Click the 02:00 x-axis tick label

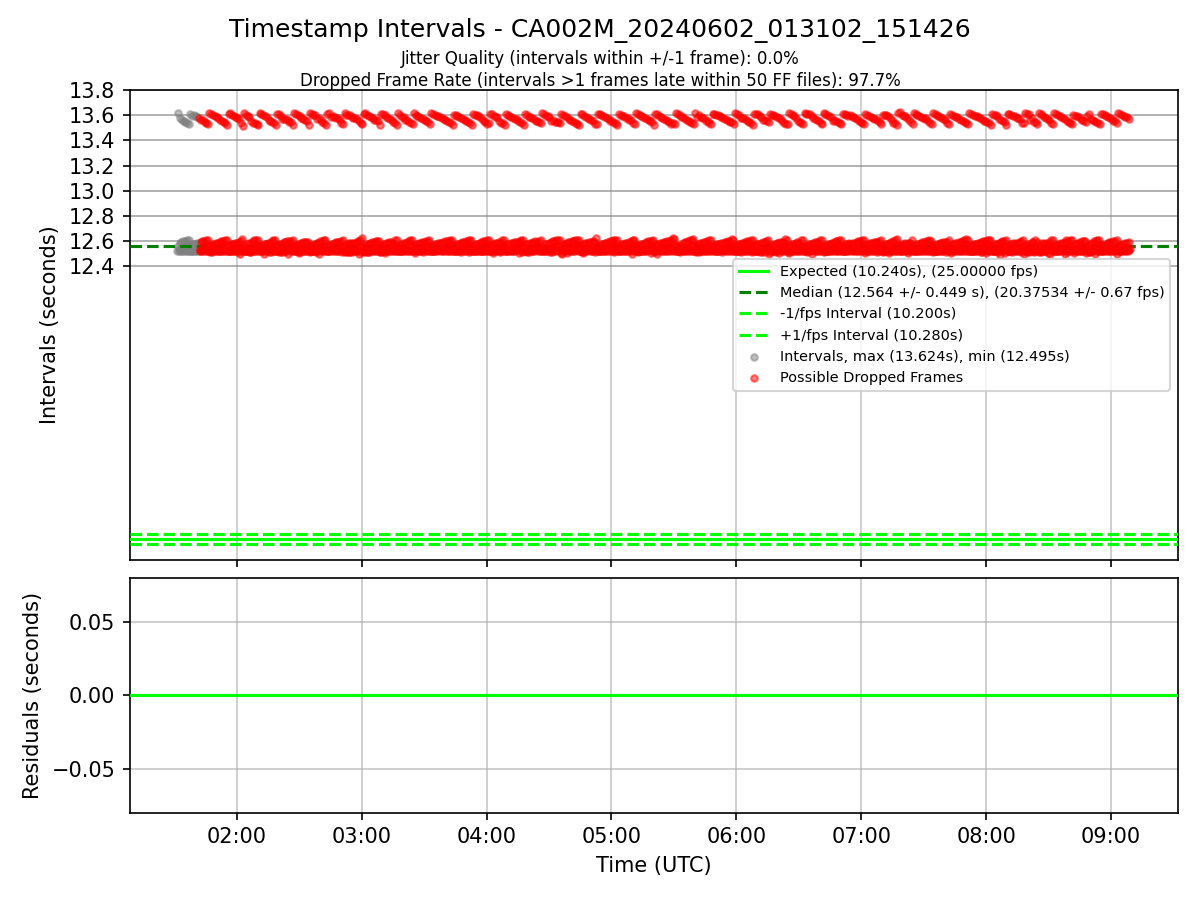tap(237, 837)
